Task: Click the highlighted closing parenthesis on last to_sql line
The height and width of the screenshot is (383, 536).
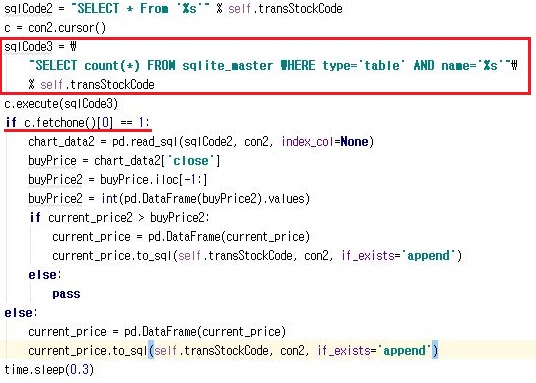Action: coord(435,351)
